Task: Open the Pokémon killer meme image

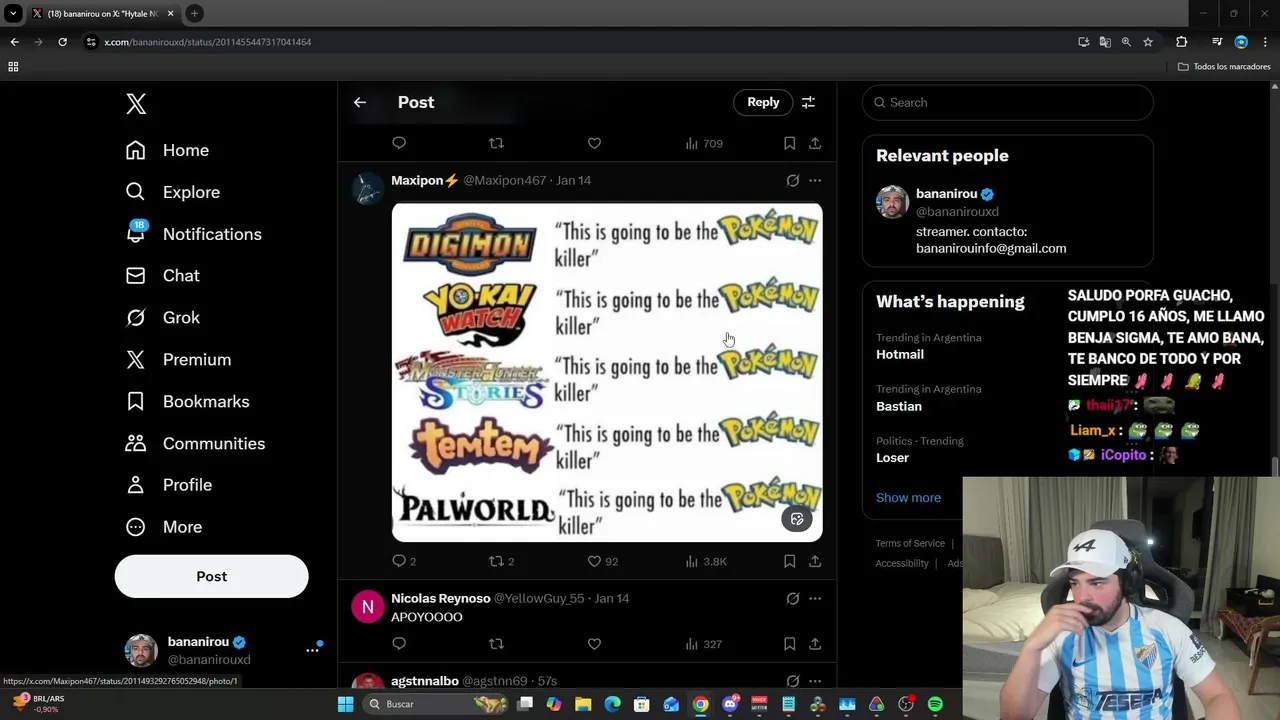Action: [x=607, y=372]
